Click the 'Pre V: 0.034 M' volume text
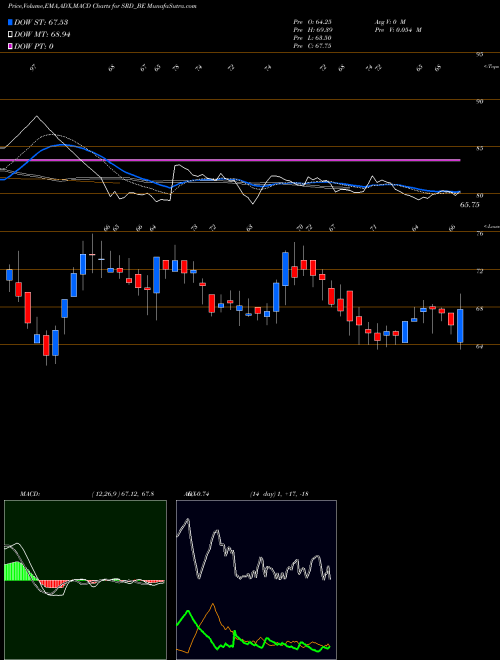This screenshot has height=660, width=500. (x=398, y=30)
